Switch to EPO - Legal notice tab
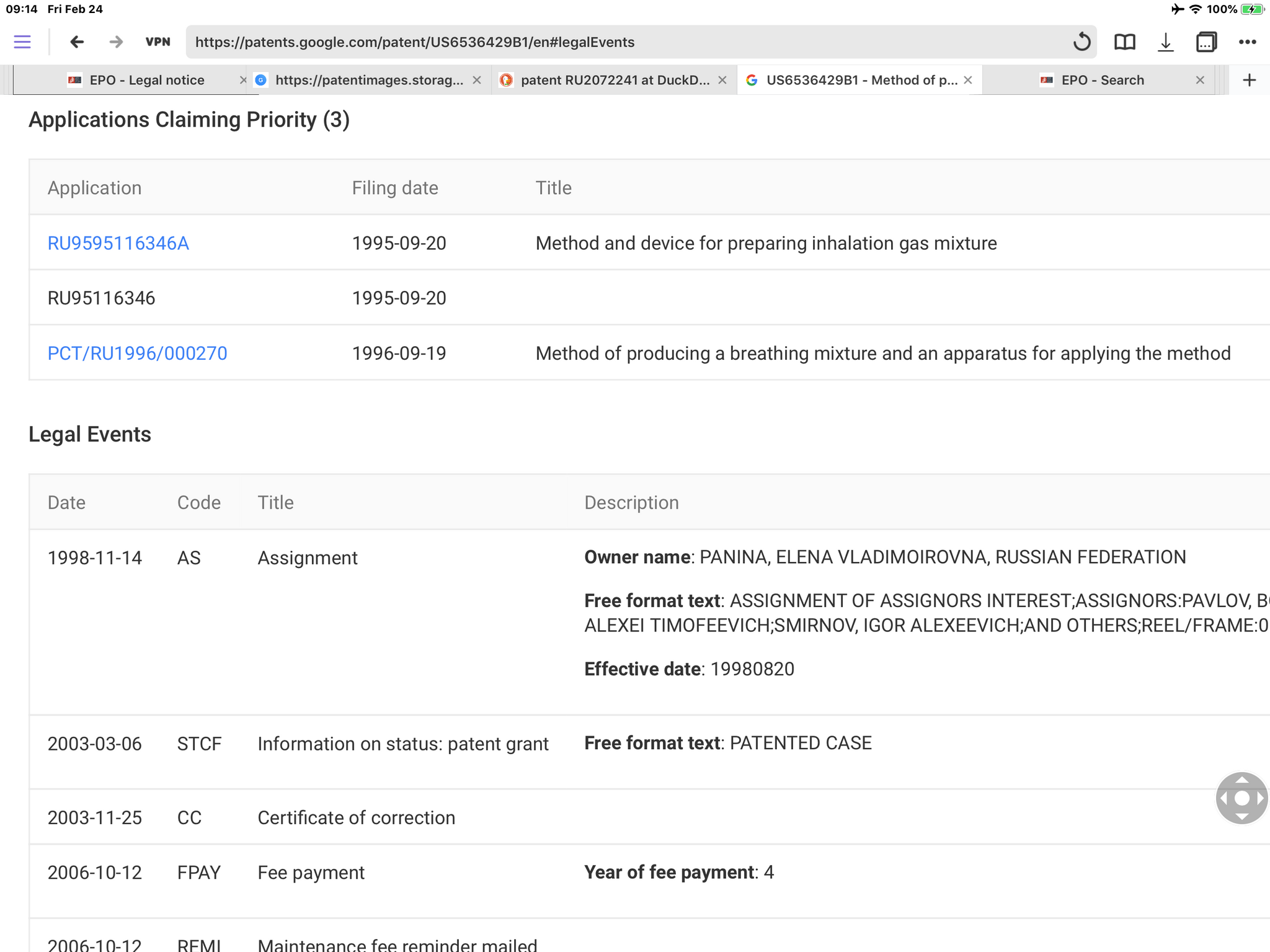Viewport: 1270px width, 952px height. 146,80
